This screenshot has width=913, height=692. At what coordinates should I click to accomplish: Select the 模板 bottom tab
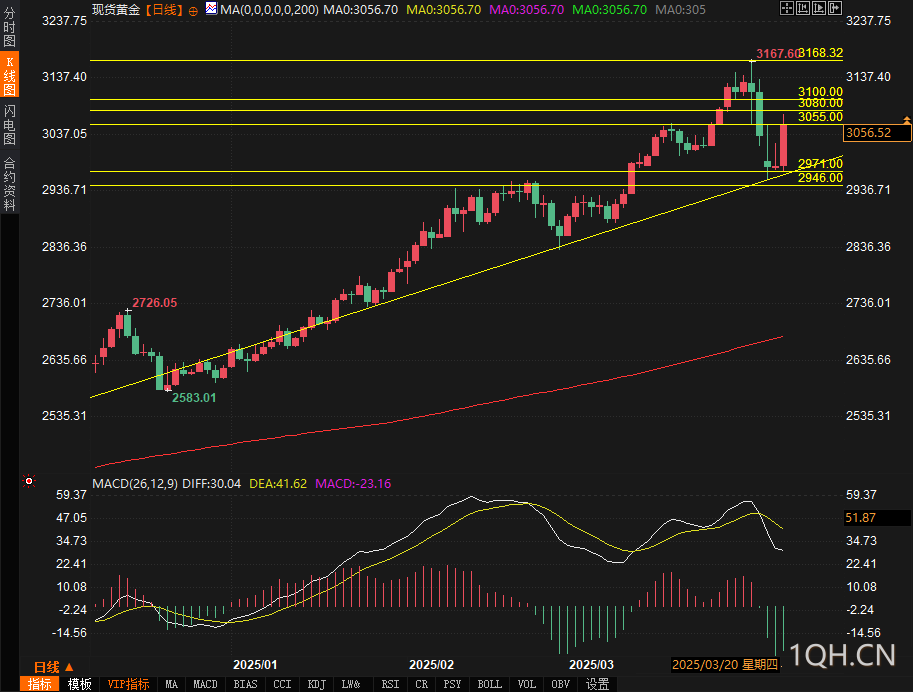coord(80,684)
